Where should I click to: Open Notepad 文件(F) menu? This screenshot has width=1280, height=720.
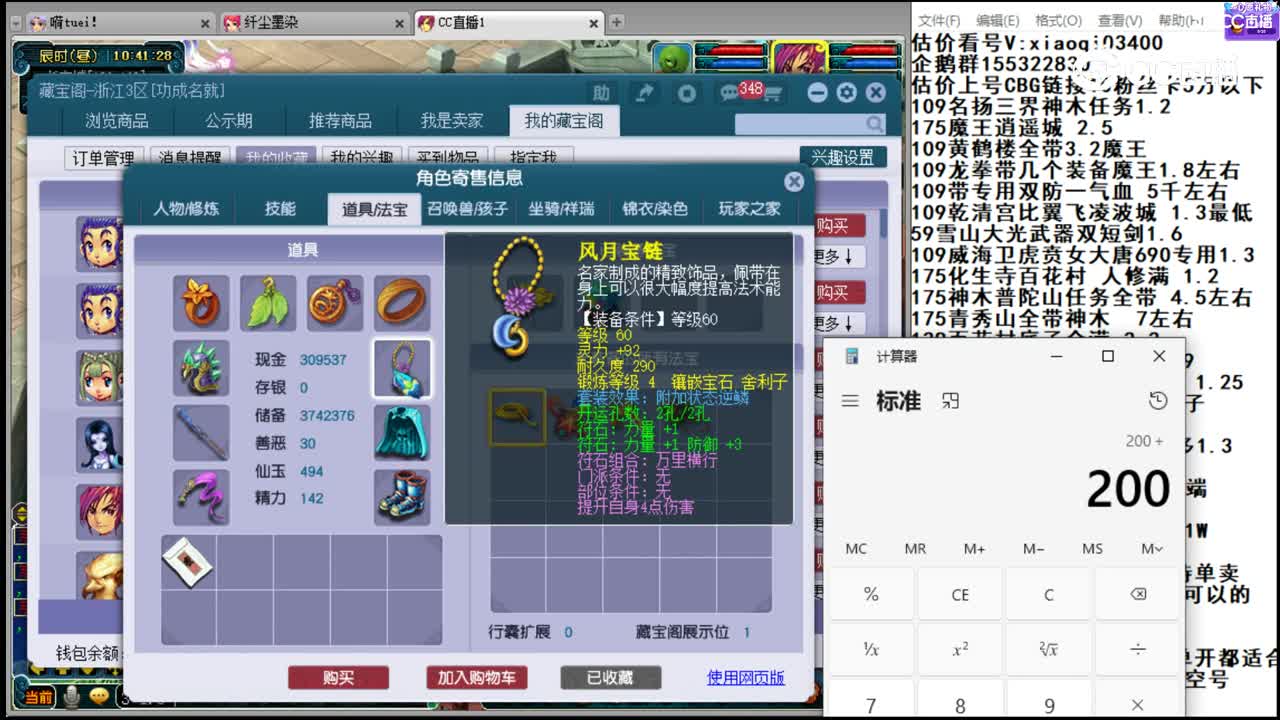(939, 20)
